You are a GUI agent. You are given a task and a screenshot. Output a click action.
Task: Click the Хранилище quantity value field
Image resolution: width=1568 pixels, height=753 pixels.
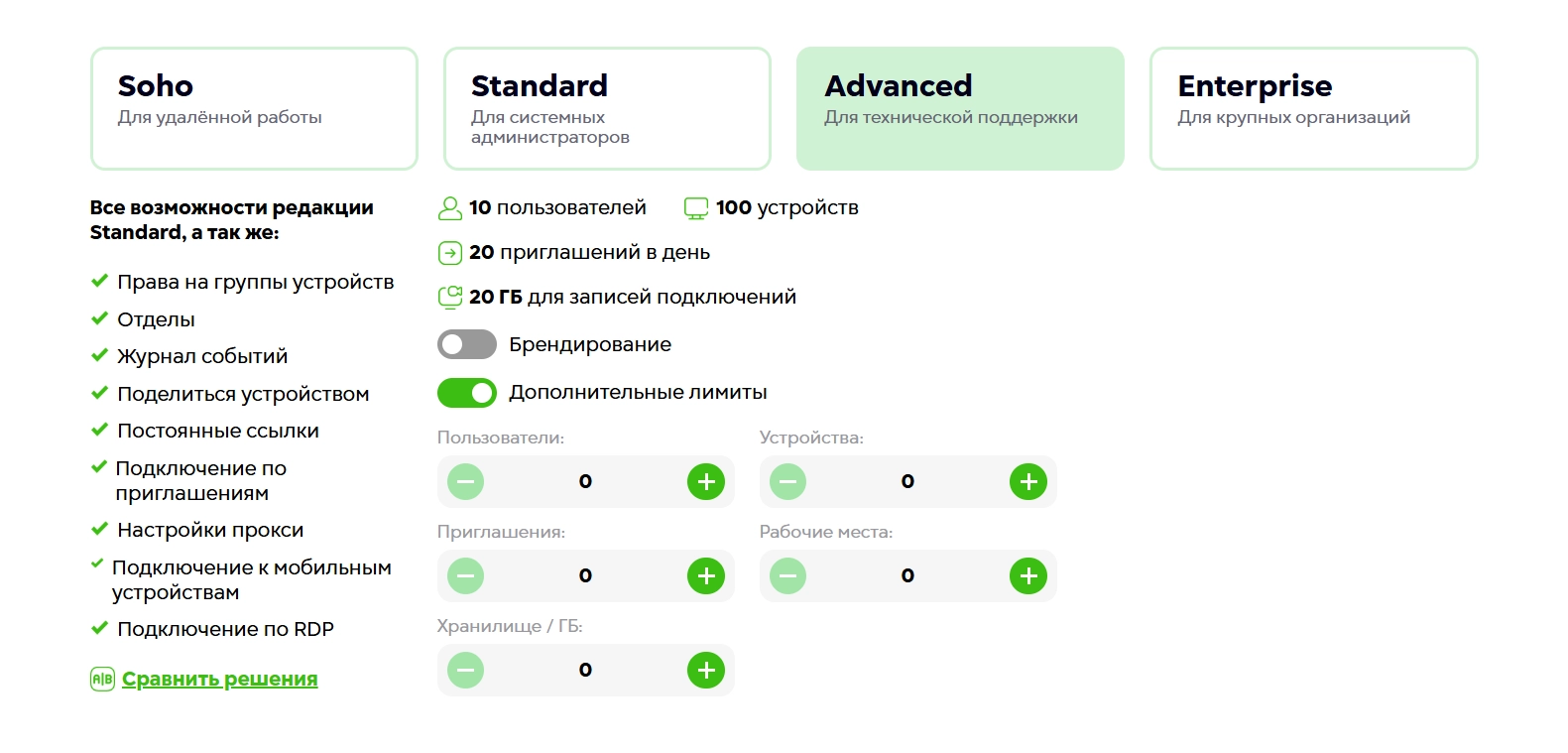(585, 671)
